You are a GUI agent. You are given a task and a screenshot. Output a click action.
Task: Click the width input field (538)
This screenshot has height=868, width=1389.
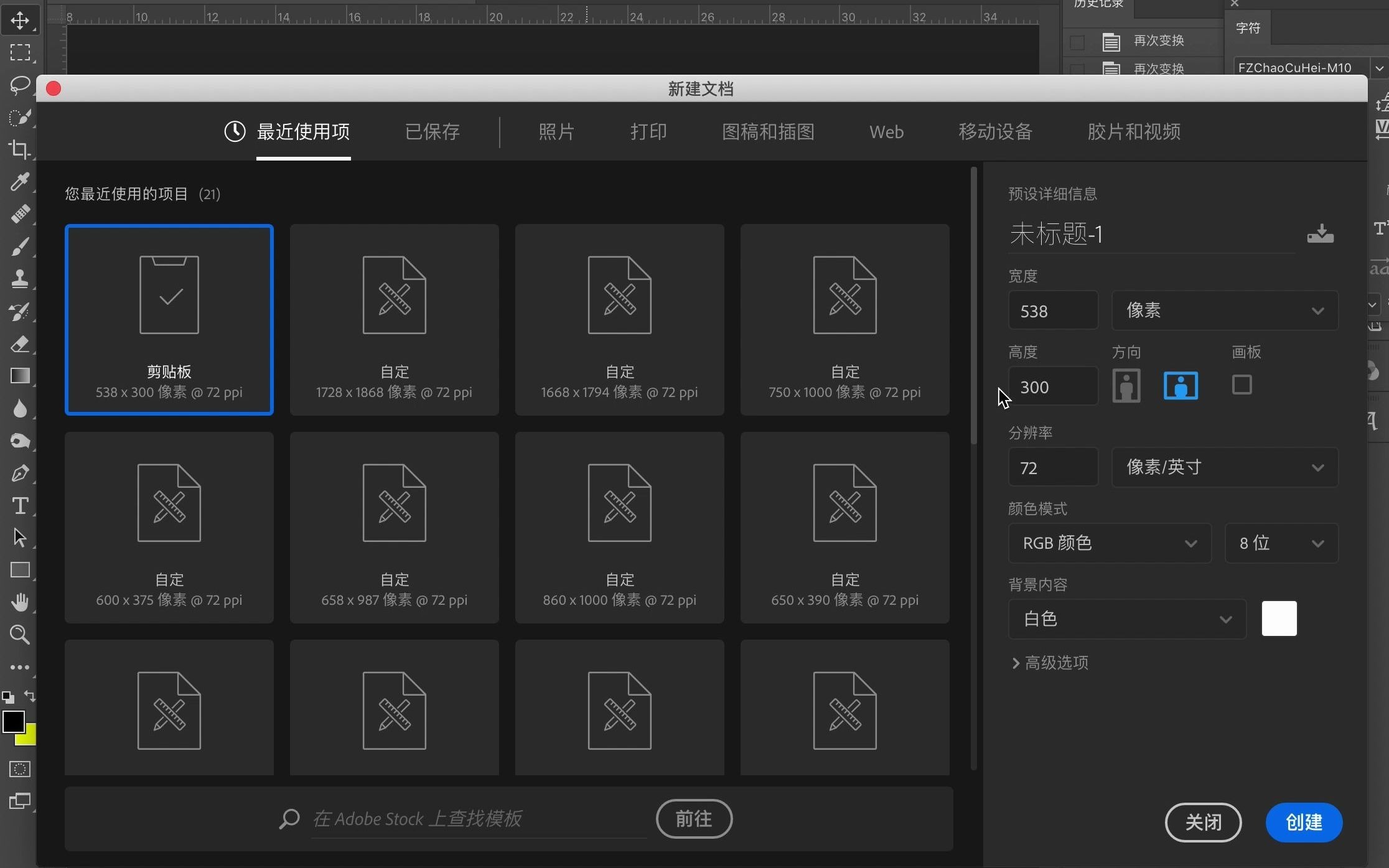(x=1053, y=310)
